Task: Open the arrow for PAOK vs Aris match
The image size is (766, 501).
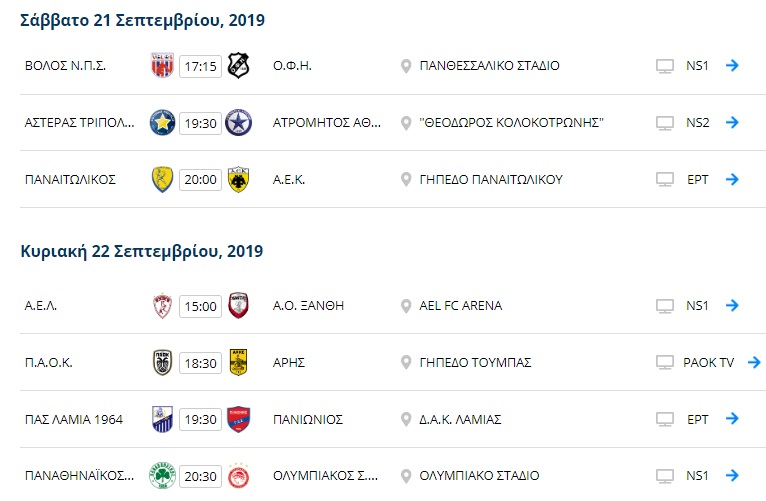Action: pos(754,362)
